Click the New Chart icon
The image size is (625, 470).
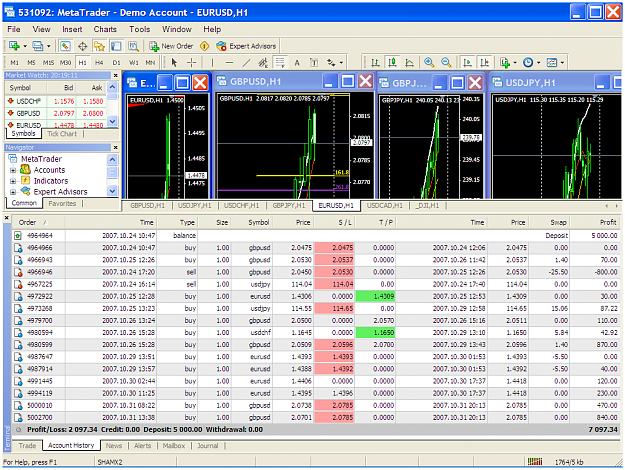(14, 46)
